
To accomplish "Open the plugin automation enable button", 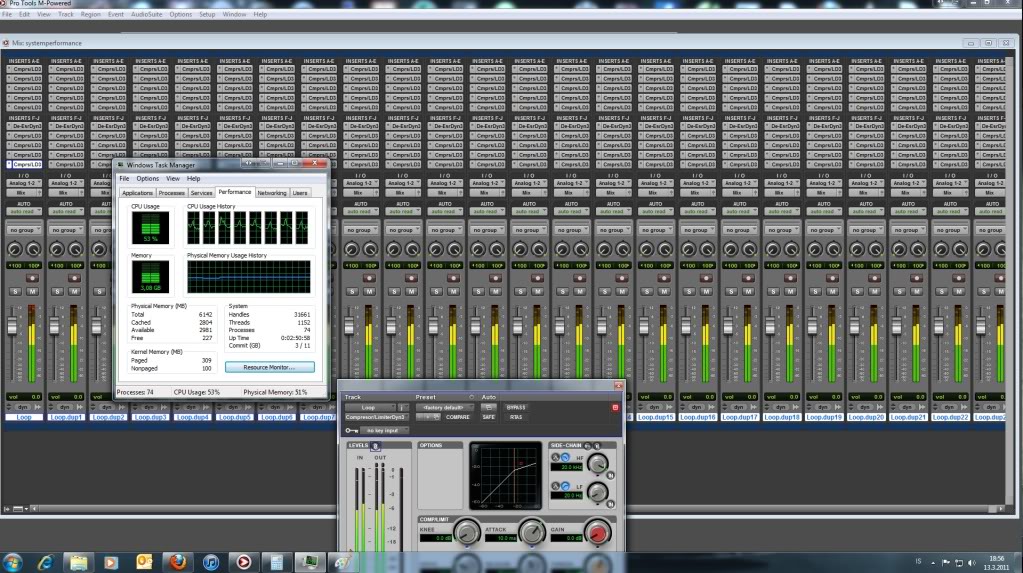I will click(489, 408).
